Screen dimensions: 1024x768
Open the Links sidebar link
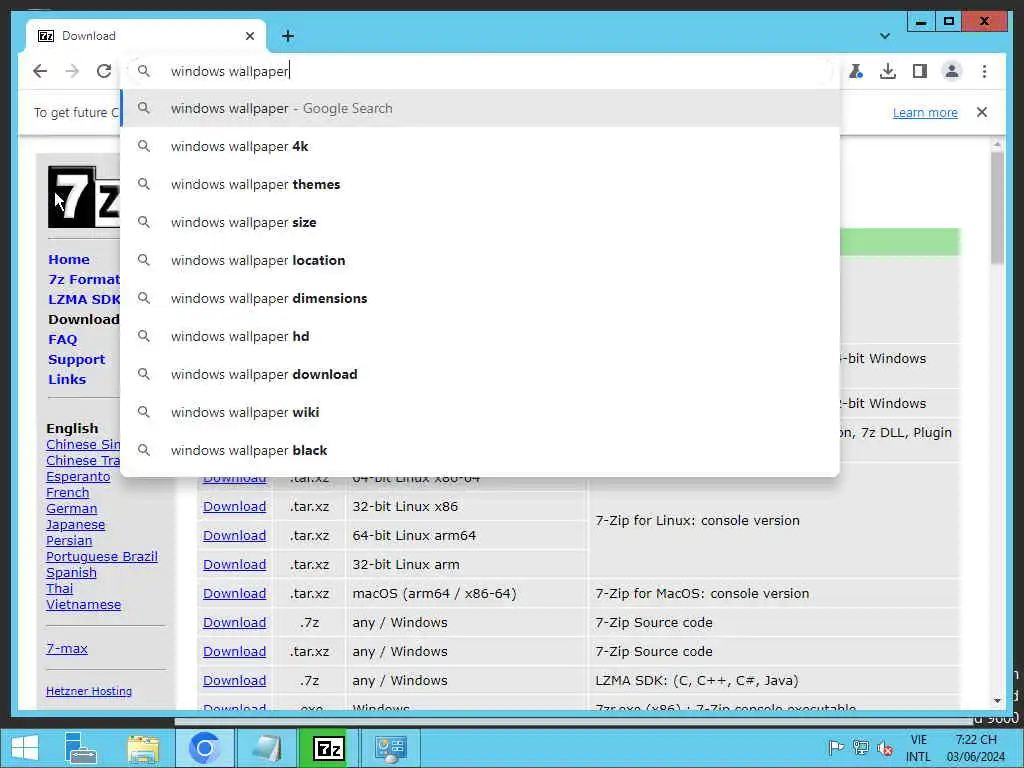[67, 379]
